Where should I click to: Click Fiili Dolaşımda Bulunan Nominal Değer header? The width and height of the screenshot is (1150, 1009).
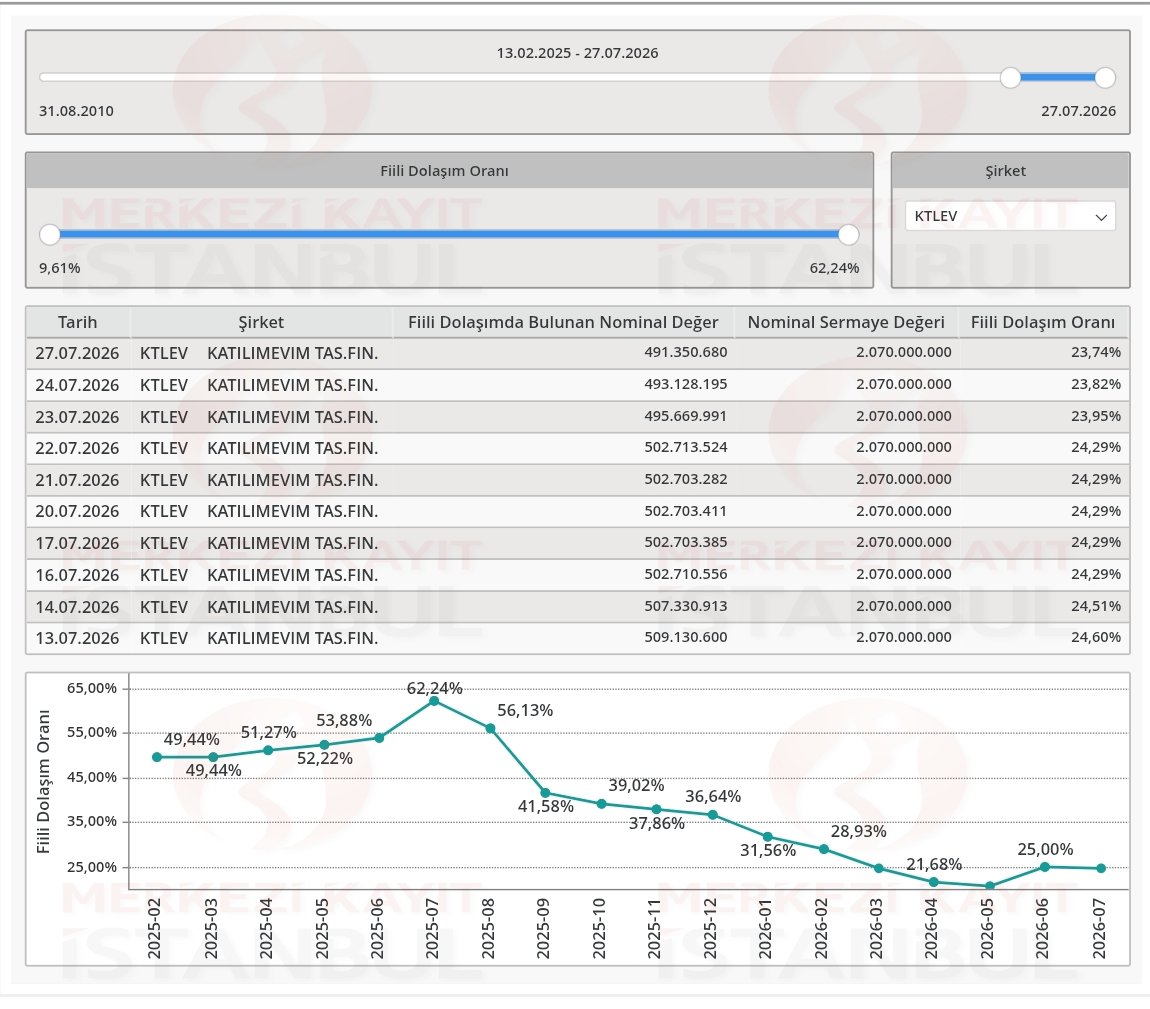(563, 322)
